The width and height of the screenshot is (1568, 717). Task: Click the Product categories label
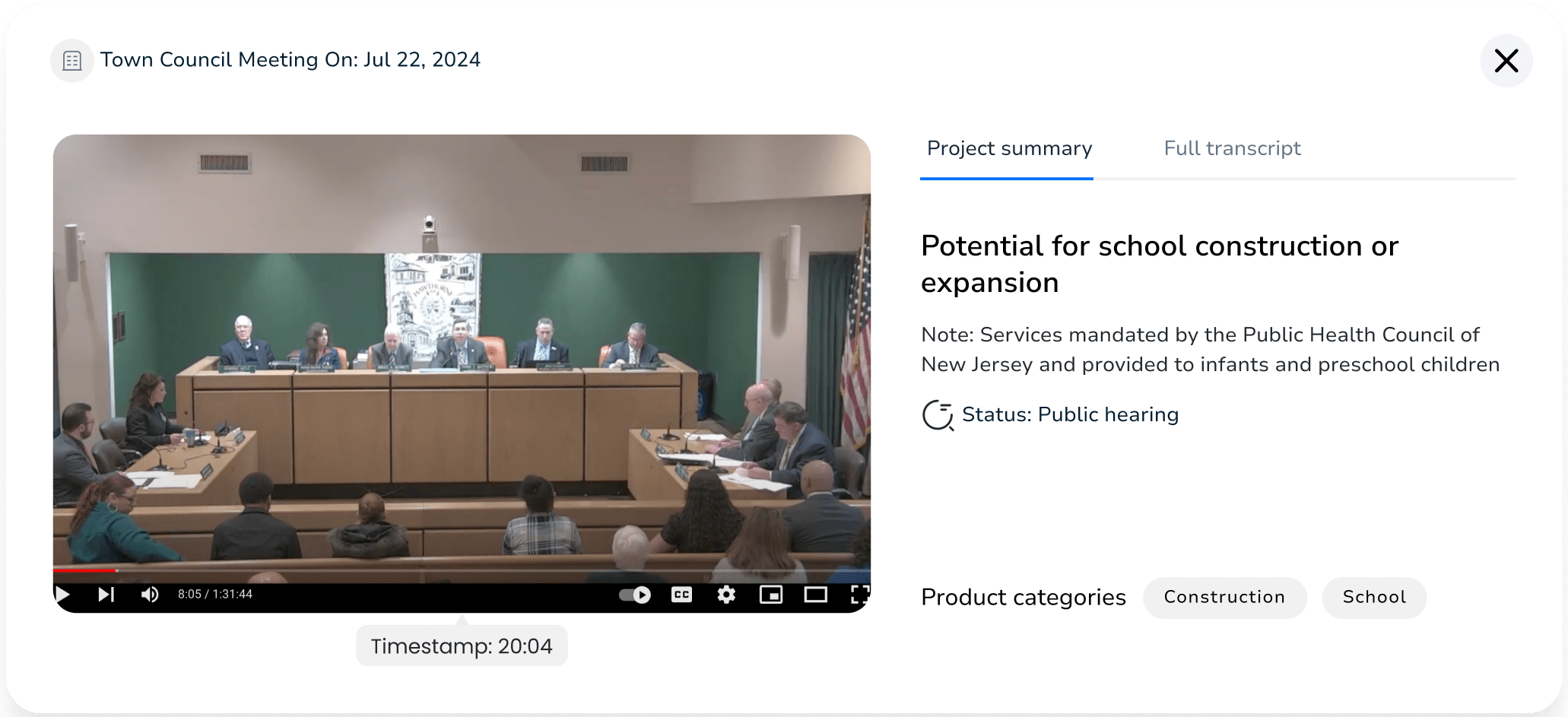point(1024,598)
